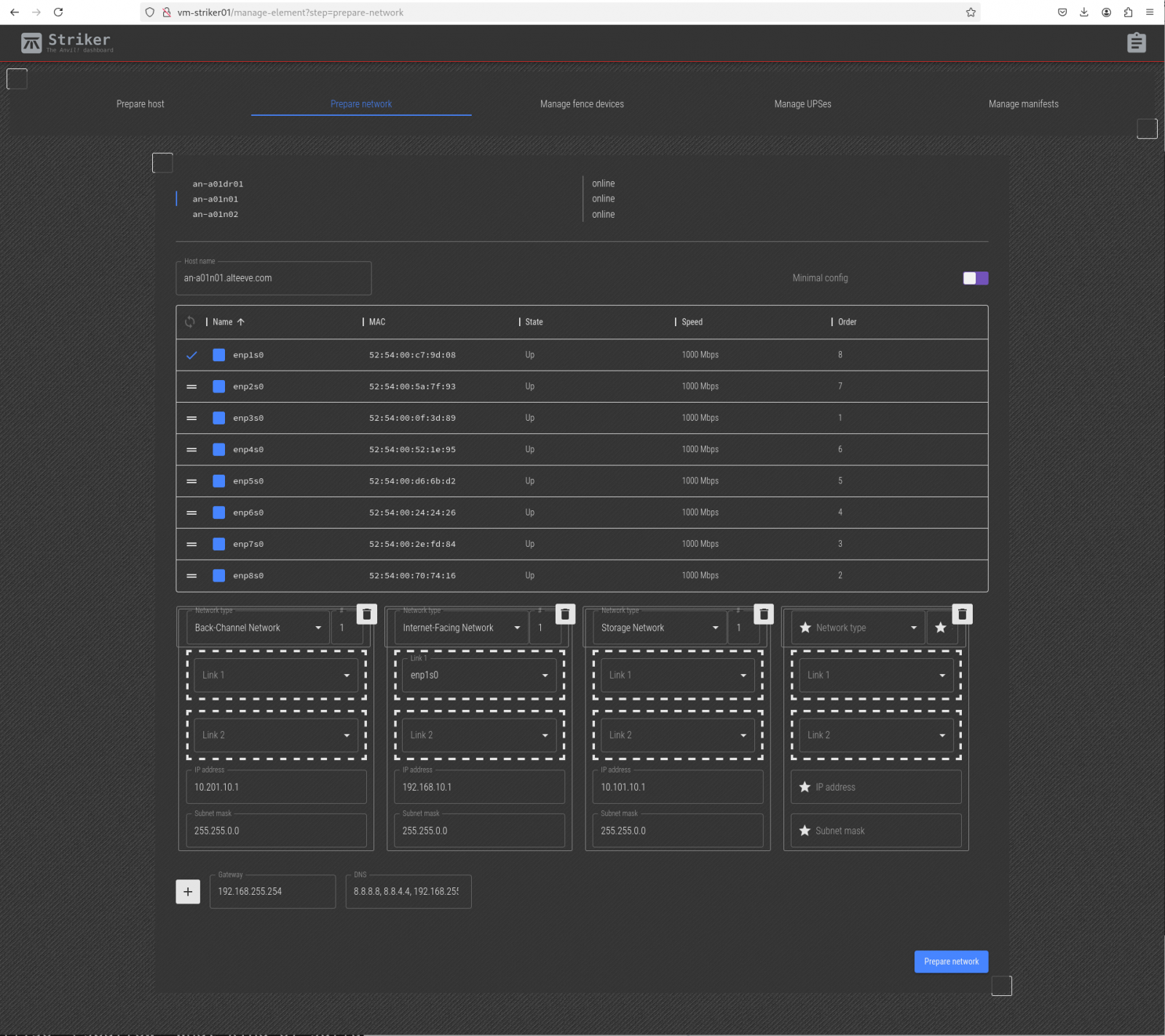The width and height of the screenshot is (1165, 1036).
Task: Reload the page in browser
Action: (x=58, y=12)
